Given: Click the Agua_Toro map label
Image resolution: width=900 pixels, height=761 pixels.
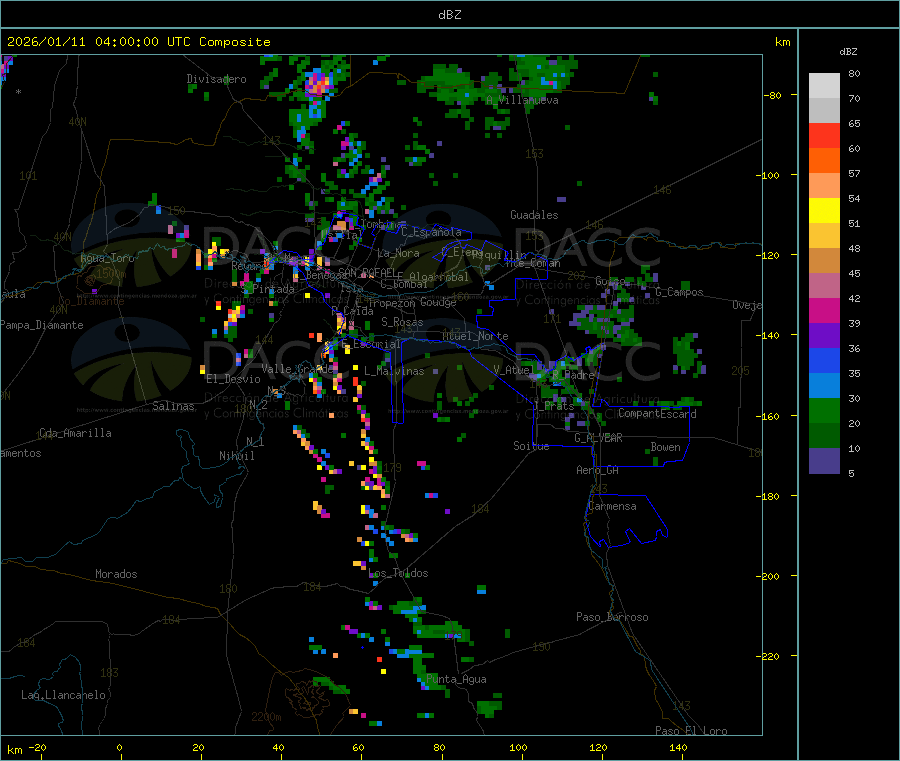Looking at the screenshot, I should click(x=107, y=258).
